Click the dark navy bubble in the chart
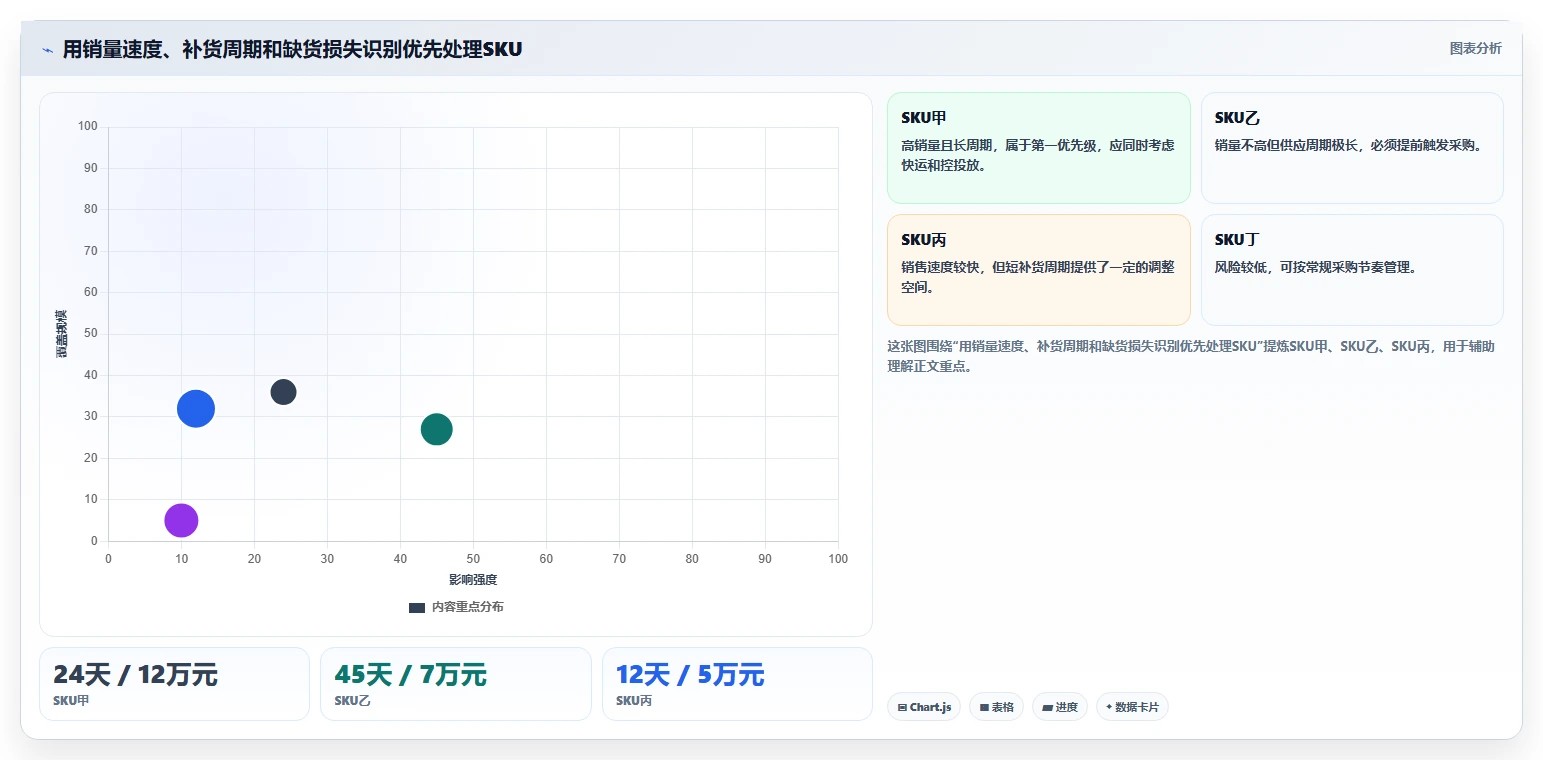Viewport: 1543px width, 760px height. click(x=284, y=392)
